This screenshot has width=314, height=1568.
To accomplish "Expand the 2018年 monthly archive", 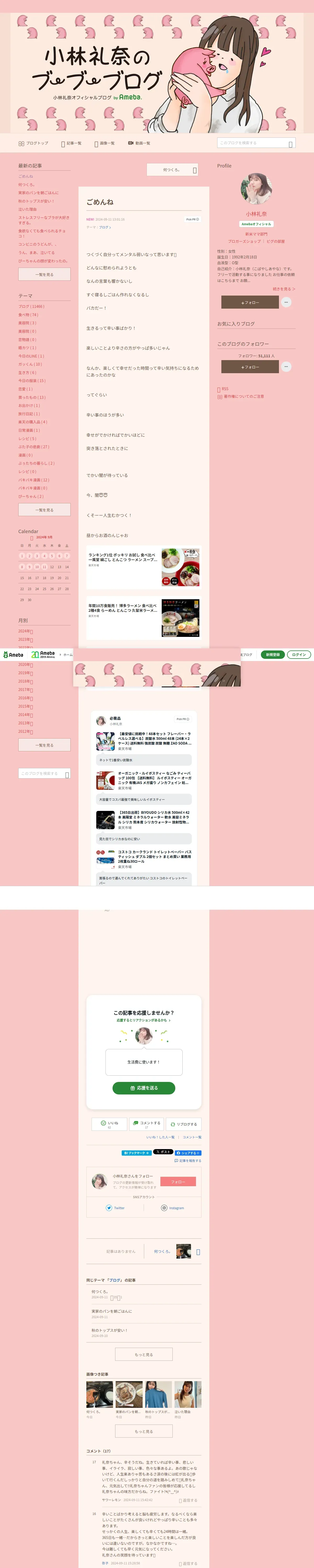I will click(26, 682).
